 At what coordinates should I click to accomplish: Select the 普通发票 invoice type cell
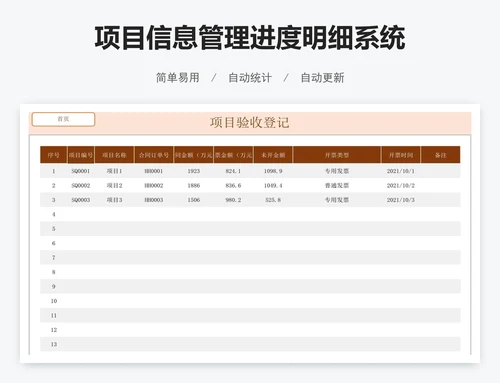click(337, 185)
